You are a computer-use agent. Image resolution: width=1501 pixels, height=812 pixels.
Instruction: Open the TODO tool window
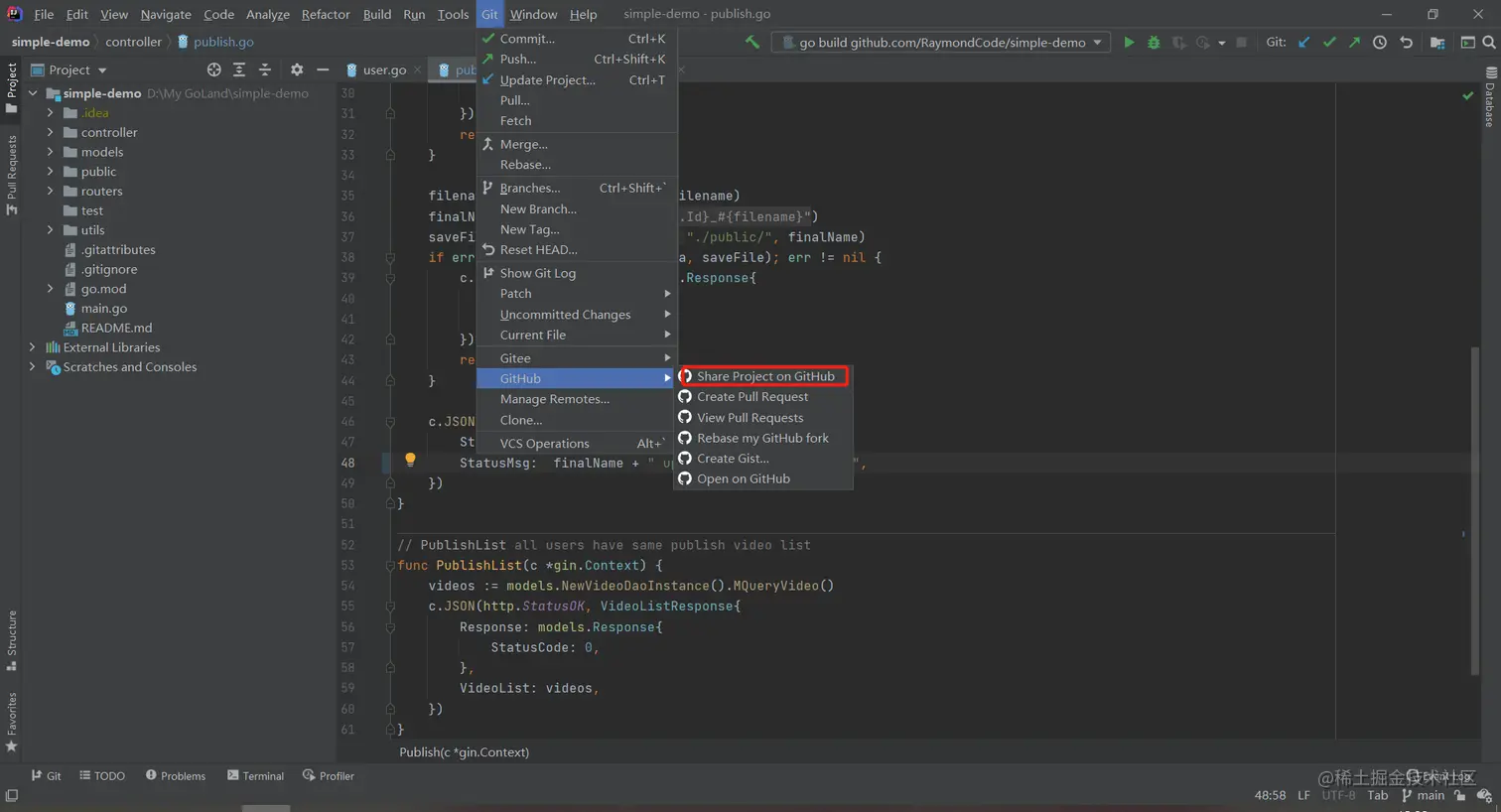coord(102,776)
